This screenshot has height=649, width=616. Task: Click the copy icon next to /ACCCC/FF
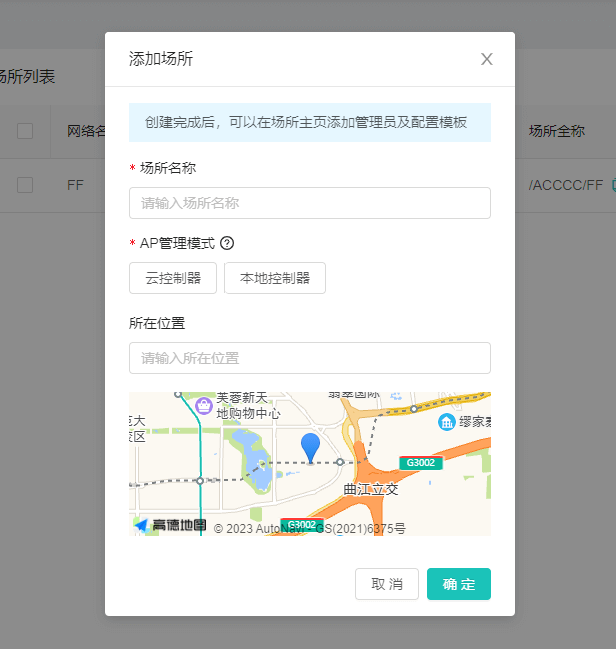(x=612, y=185)
